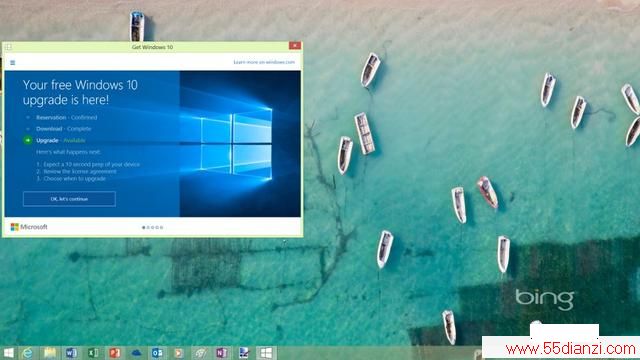640x360 pixels.
Task: Click the window icon in the Get Windows 10 title bar
Action: [x=8, y=47]
